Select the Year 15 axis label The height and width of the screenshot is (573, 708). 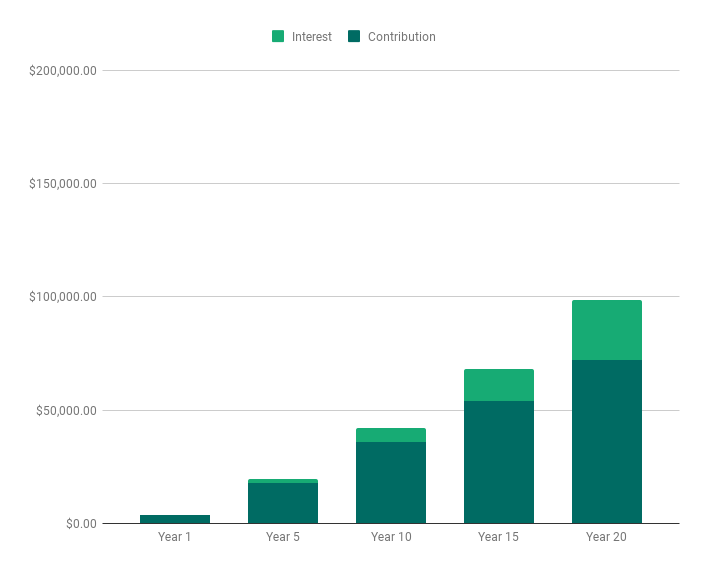click(x=499, y=537)
